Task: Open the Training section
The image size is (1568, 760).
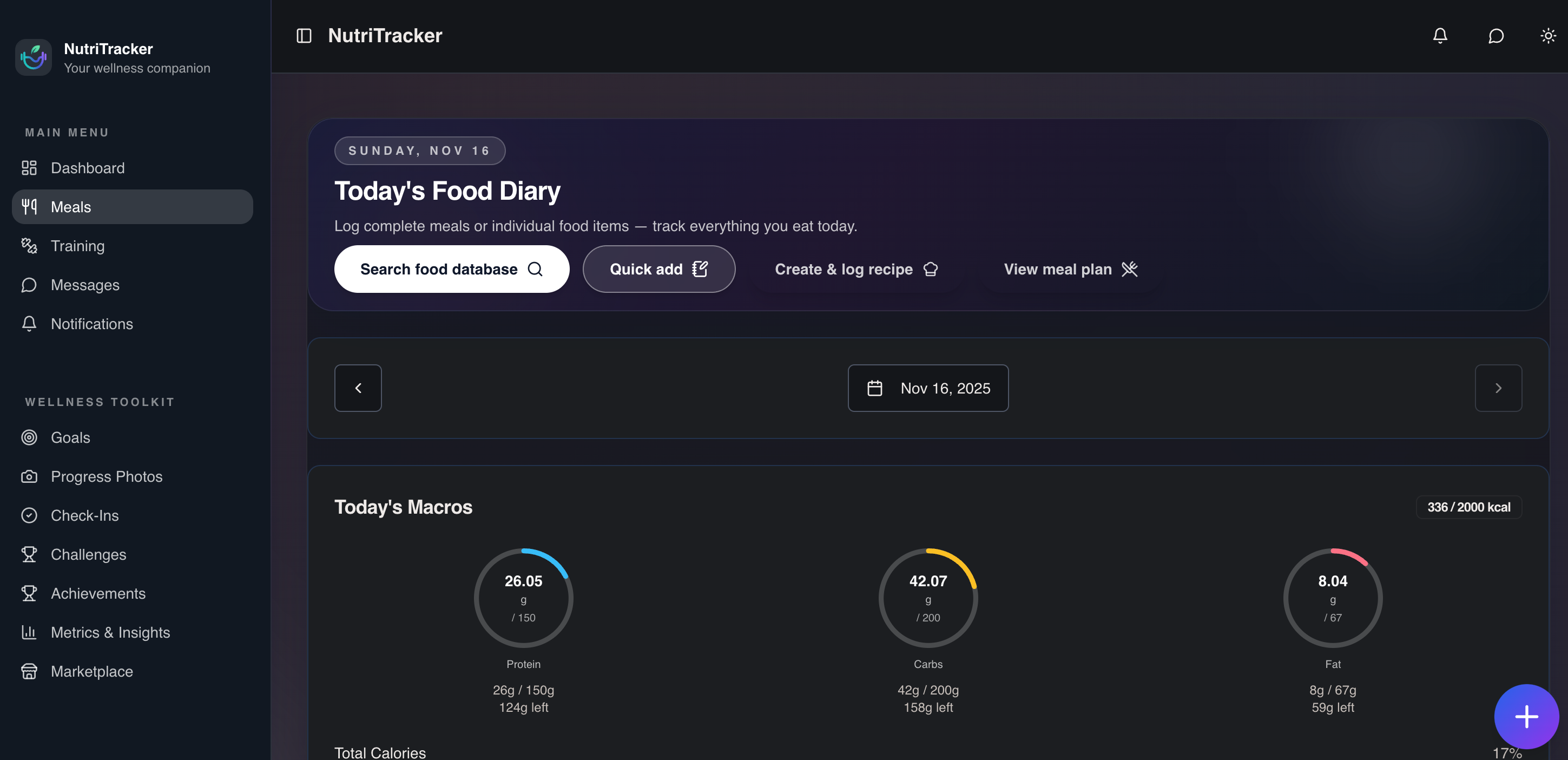Action: [x=78, y=245]
